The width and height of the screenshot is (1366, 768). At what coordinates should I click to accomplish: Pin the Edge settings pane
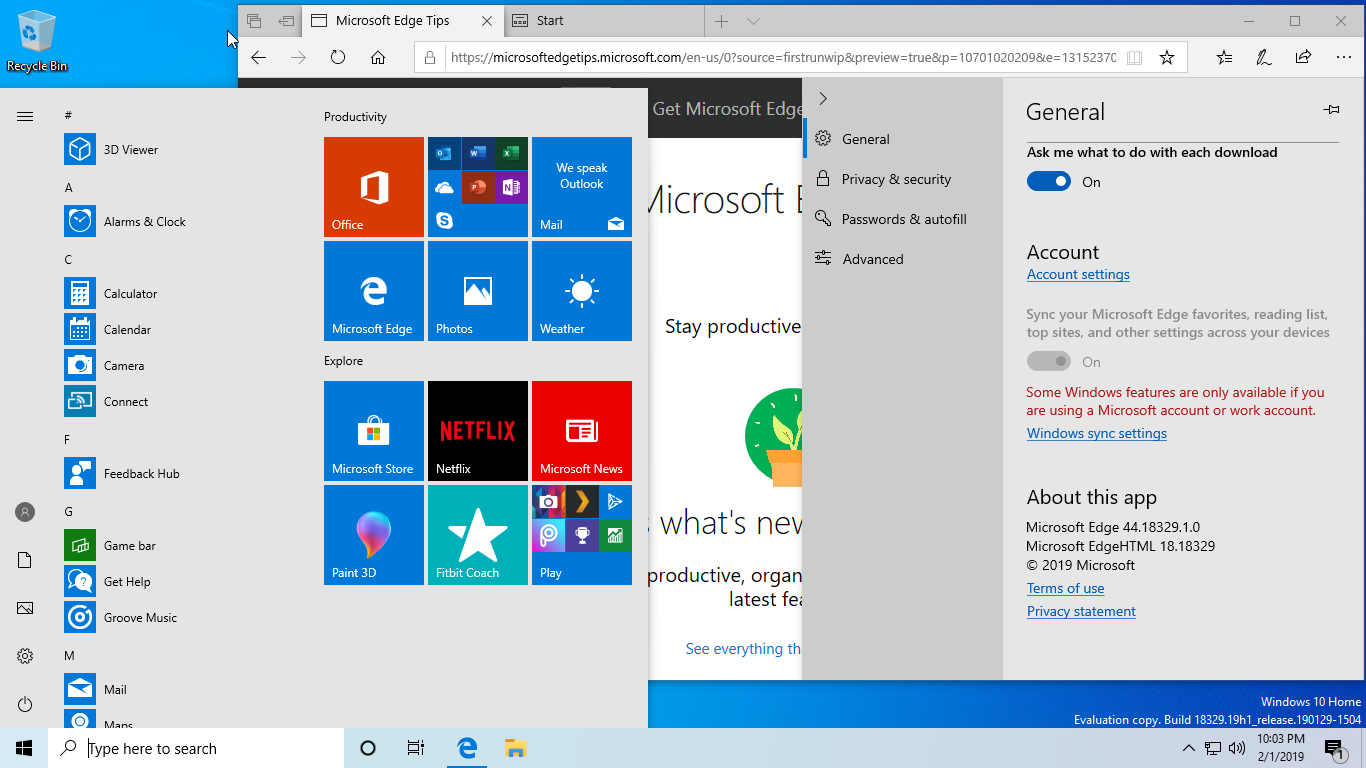tap(1331, 110)
